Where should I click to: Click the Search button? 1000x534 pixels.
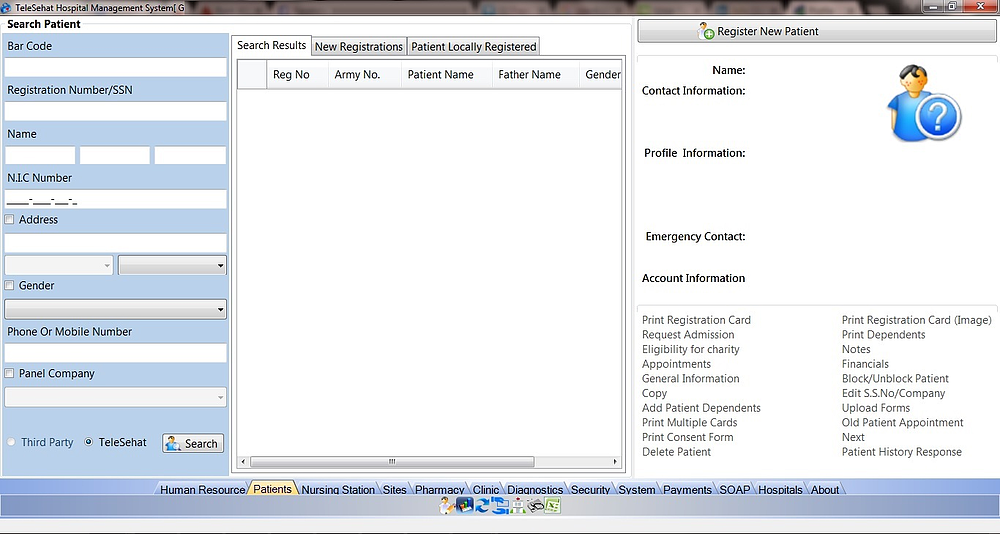193,443
